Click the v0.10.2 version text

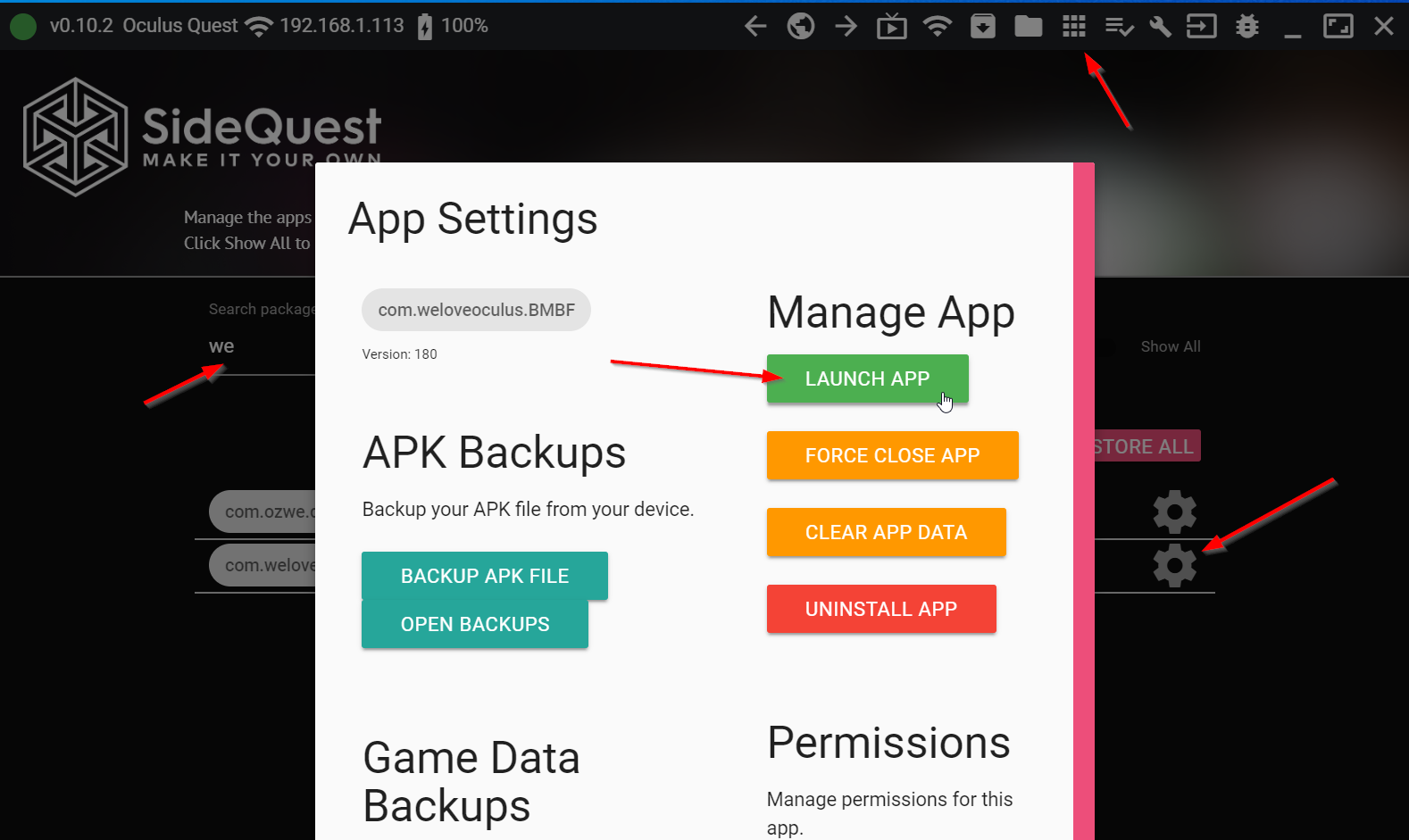point(81,26)
